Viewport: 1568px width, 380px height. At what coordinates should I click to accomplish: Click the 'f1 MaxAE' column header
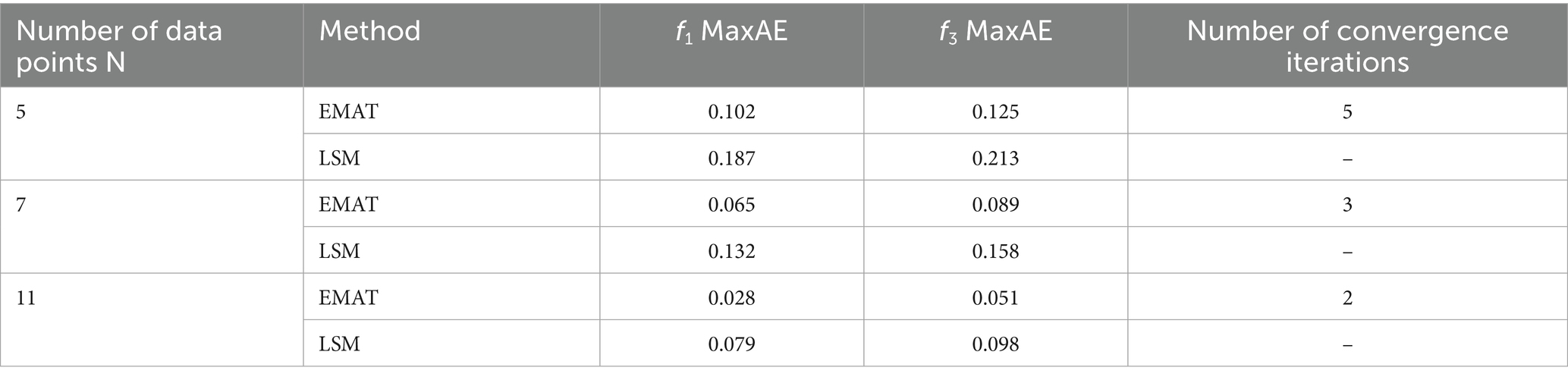[x=732, y=46]
